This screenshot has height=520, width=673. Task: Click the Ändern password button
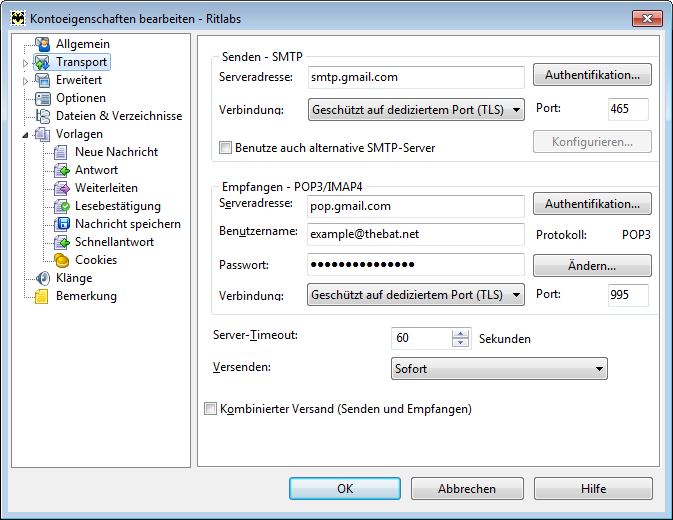pos(592,266)
